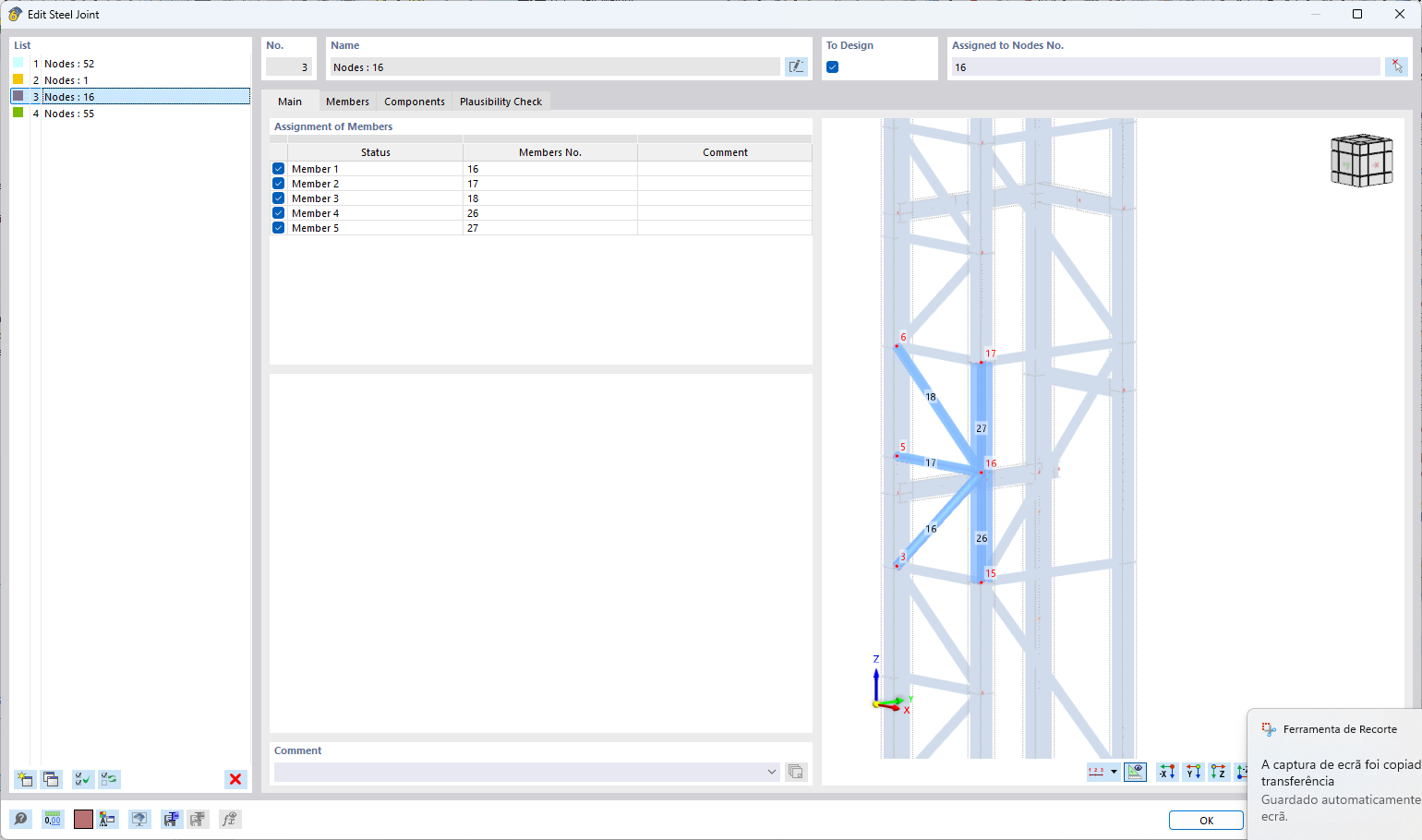Expand the Comment dropdown list

772,772
